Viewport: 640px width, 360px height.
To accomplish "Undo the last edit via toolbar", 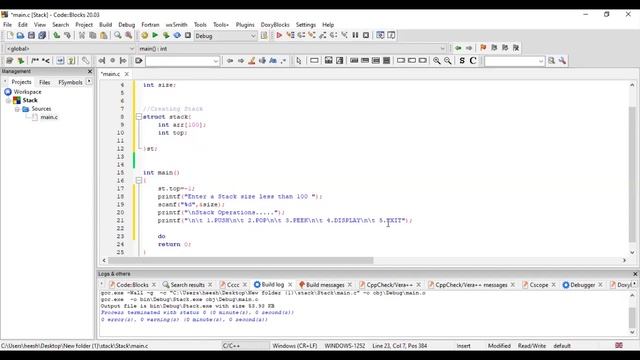I will pyautogui.click(x=56, y=36).
